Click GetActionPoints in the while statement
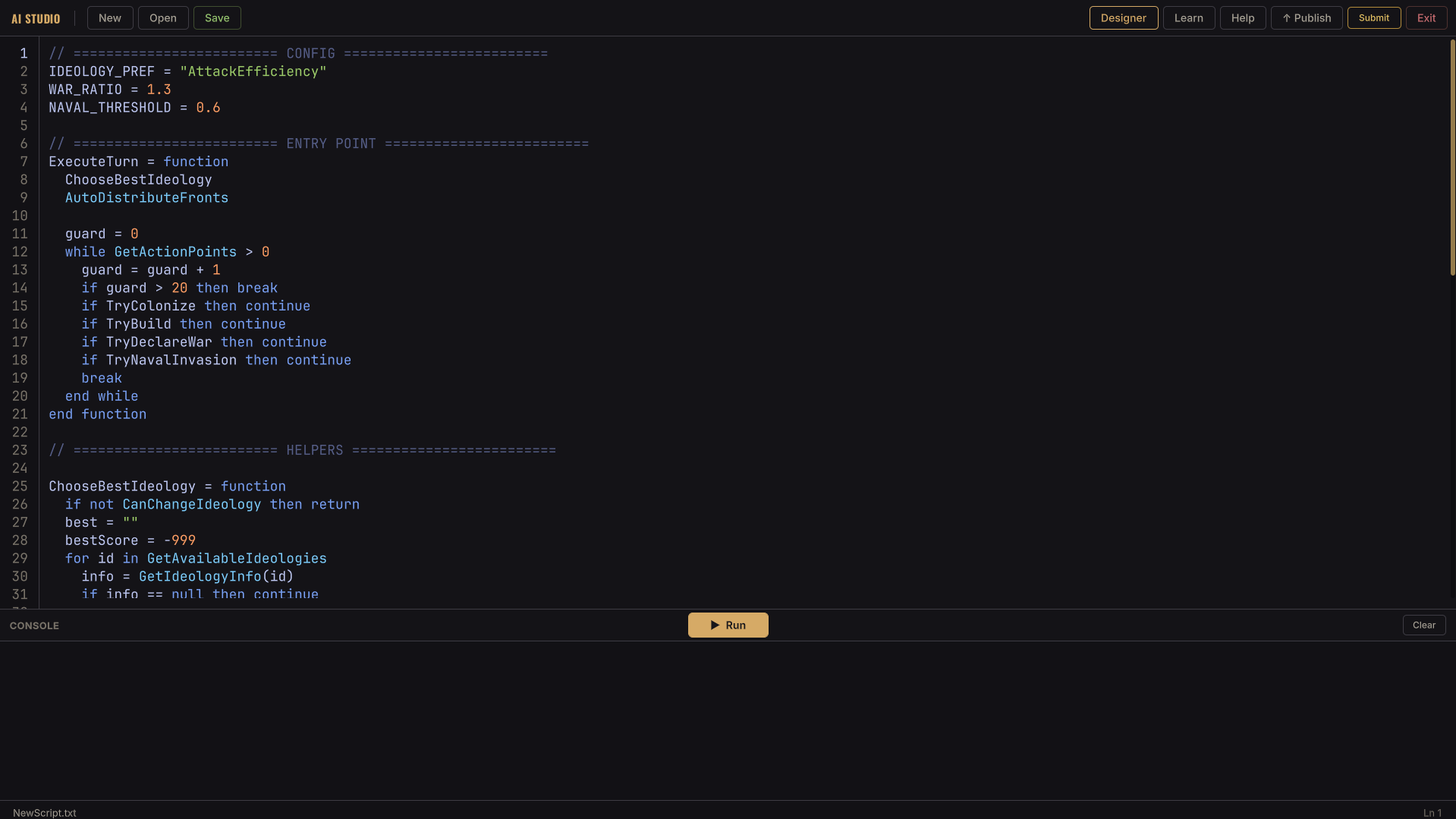The image size is (1456, 819). click(x=175, y=252)
